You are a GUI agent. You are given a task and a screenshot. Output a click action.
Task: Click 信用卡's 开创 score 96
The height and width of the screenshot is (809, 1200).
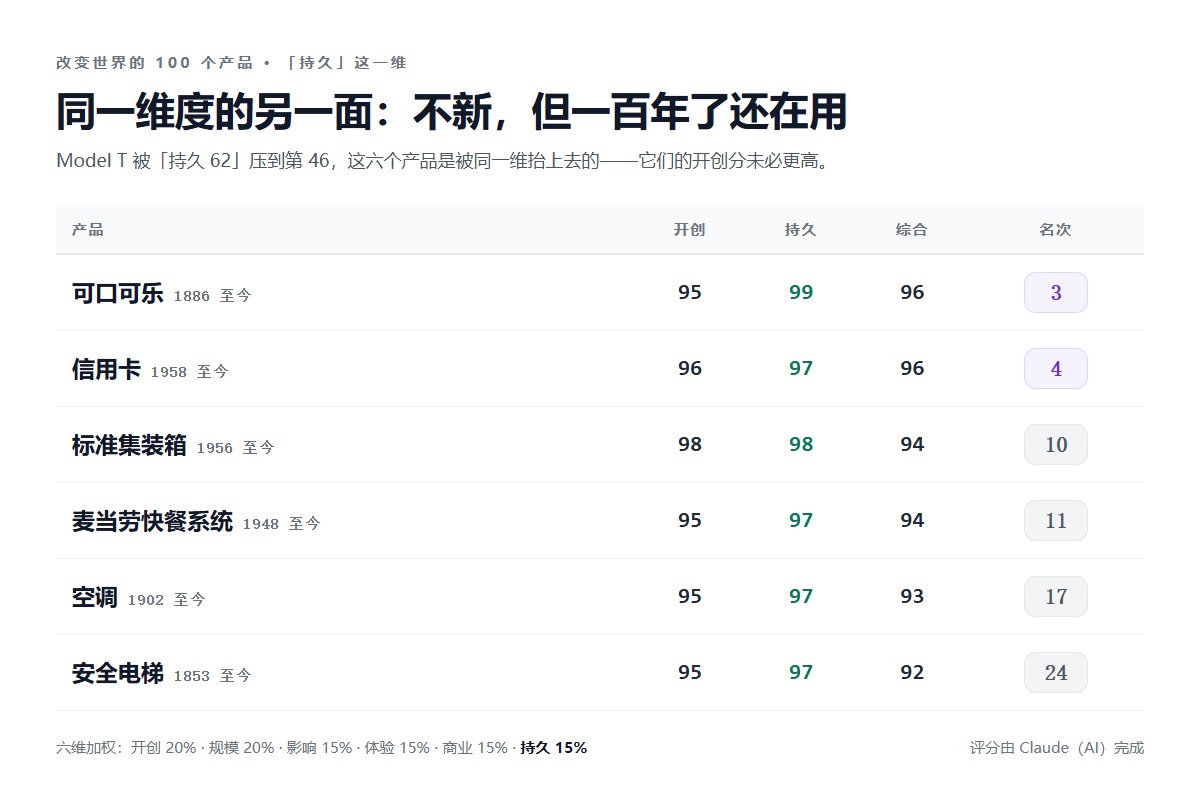coord(690,369)
